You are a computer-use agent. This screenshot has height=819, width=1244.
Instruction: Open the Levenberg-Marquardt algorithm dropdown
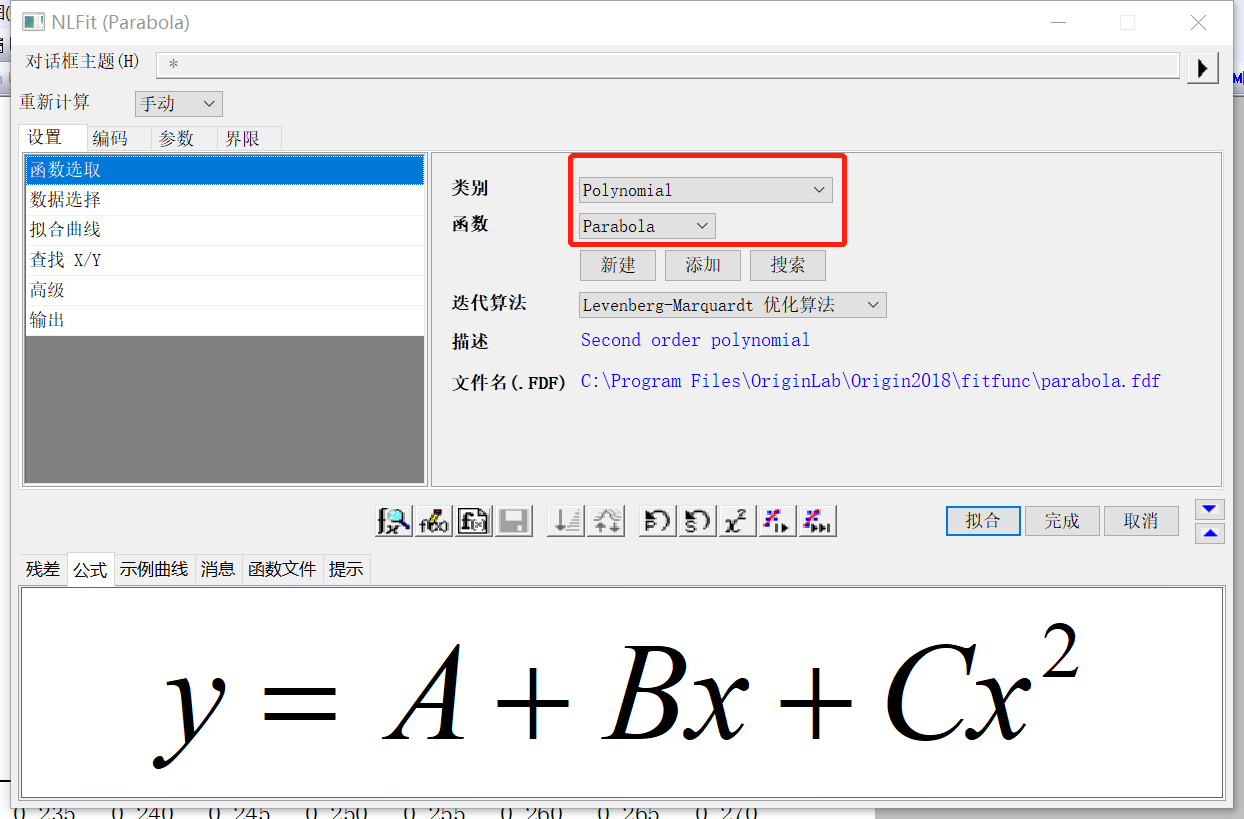click(732, 304)
